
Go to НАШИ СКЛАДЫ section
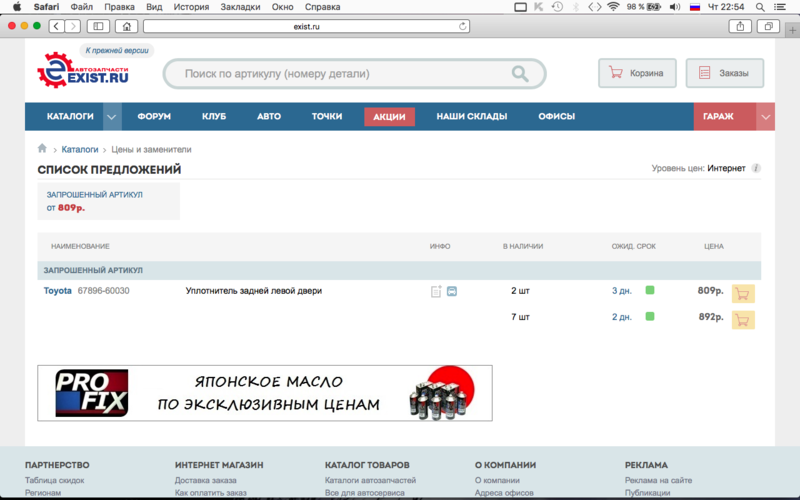(472, 116)
